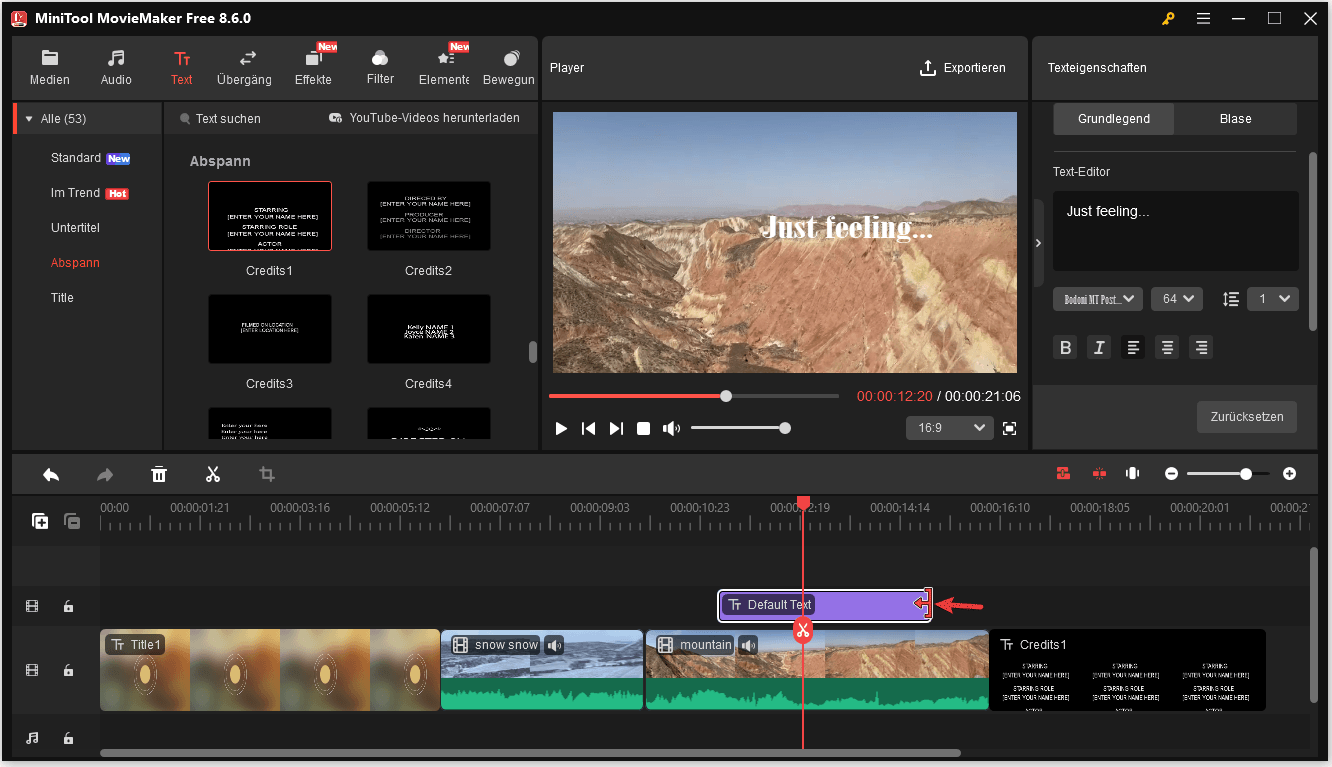Open the Bodoni MT Post font dropdown
The width and height of the screenshot is (1332, 767).
1097,298
